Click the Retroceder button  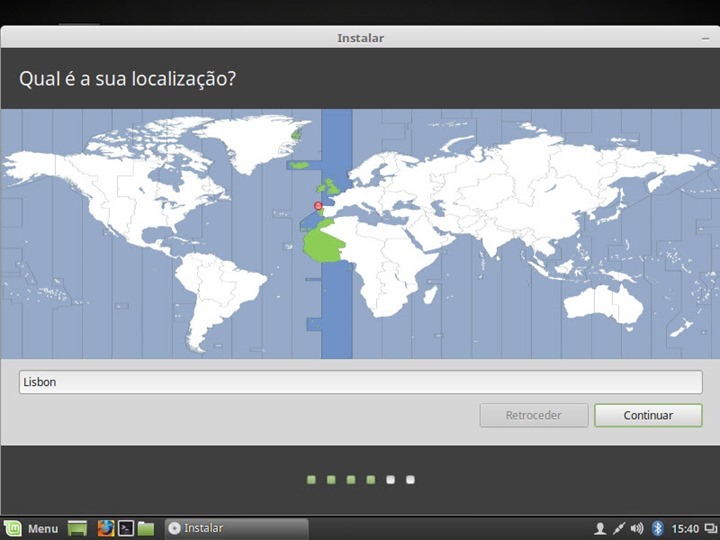(x=534, y=415)
